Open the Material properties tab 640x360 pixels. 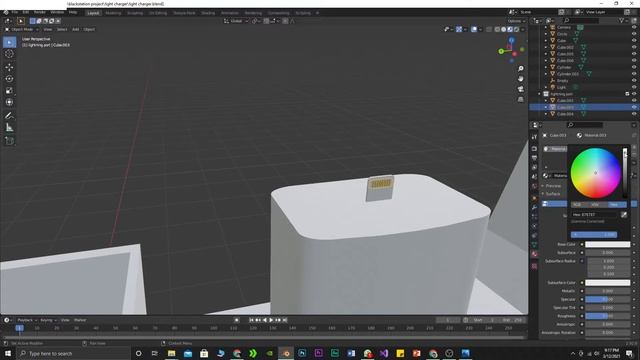pyautogui.click(x=534, y=254)
